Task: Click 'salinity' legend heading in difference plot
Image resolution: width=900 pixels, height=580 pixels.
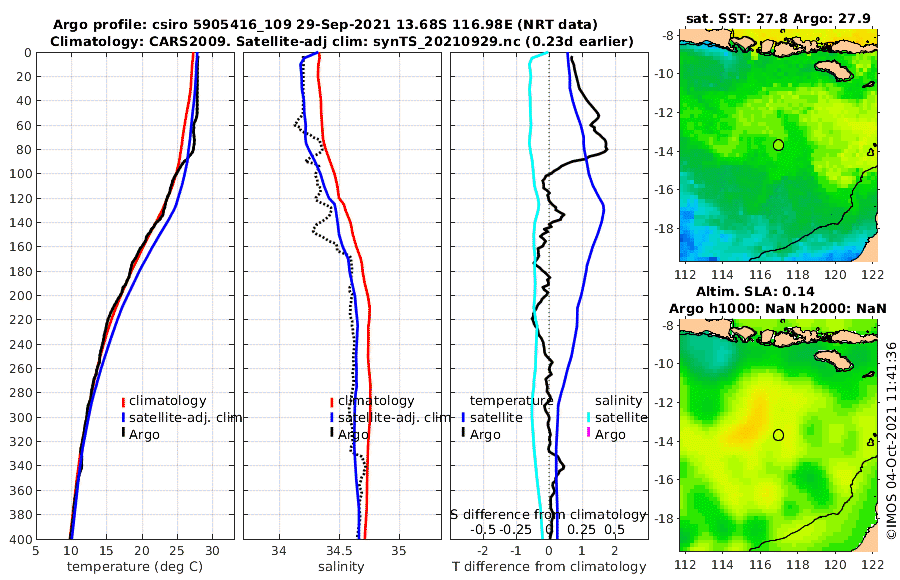Action: point(618,400)
